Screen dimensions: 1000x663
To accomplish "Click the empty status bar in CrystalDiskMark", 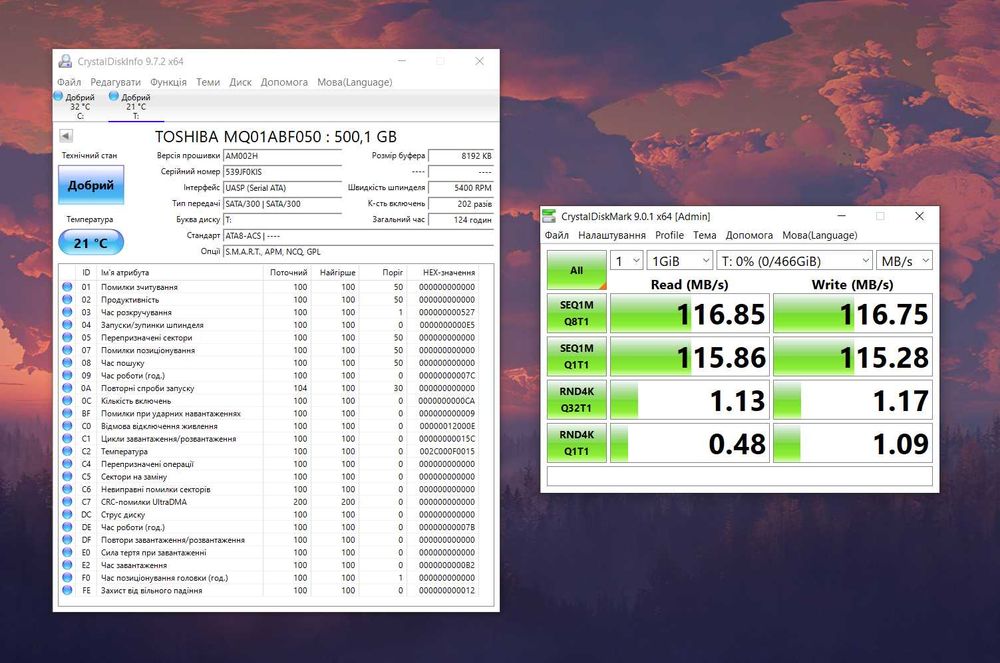I will pyautogui.click(x=740, y=476).
